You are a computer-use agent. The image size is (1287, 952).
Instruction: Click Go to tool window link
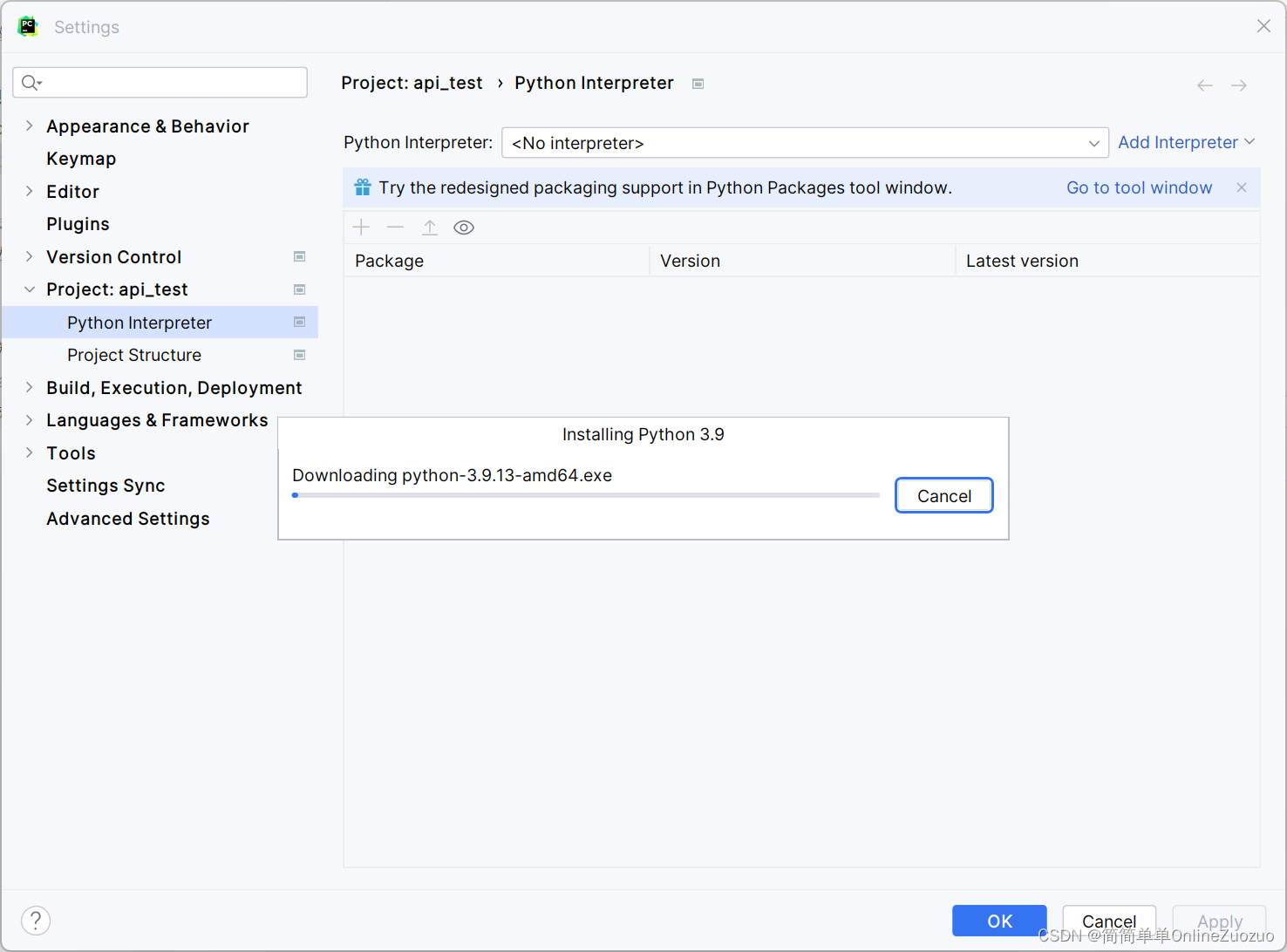(1139, 187)
